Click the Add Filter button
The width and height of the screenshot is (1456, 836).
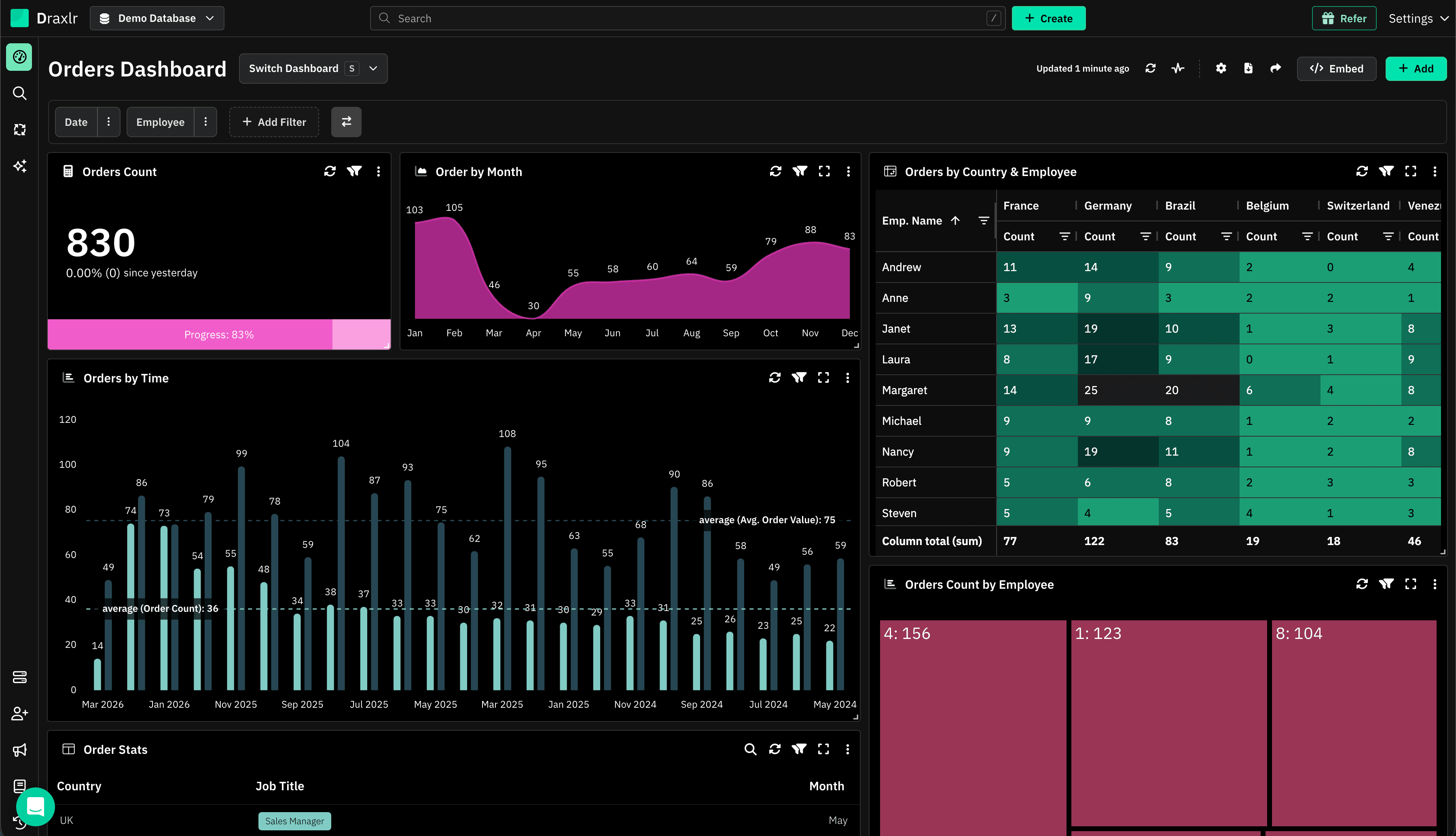coord(274,122)
